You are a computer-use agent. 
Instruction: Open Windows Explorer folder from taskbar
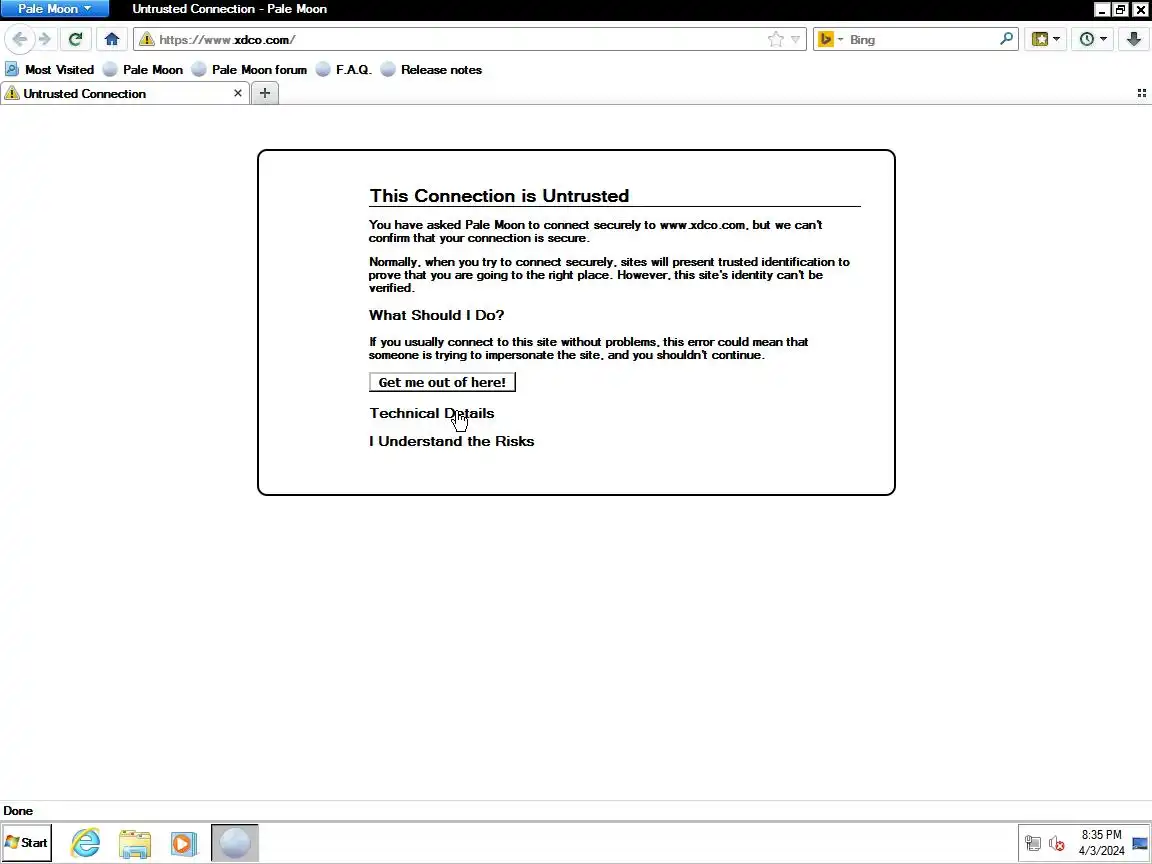pos(134,843)
